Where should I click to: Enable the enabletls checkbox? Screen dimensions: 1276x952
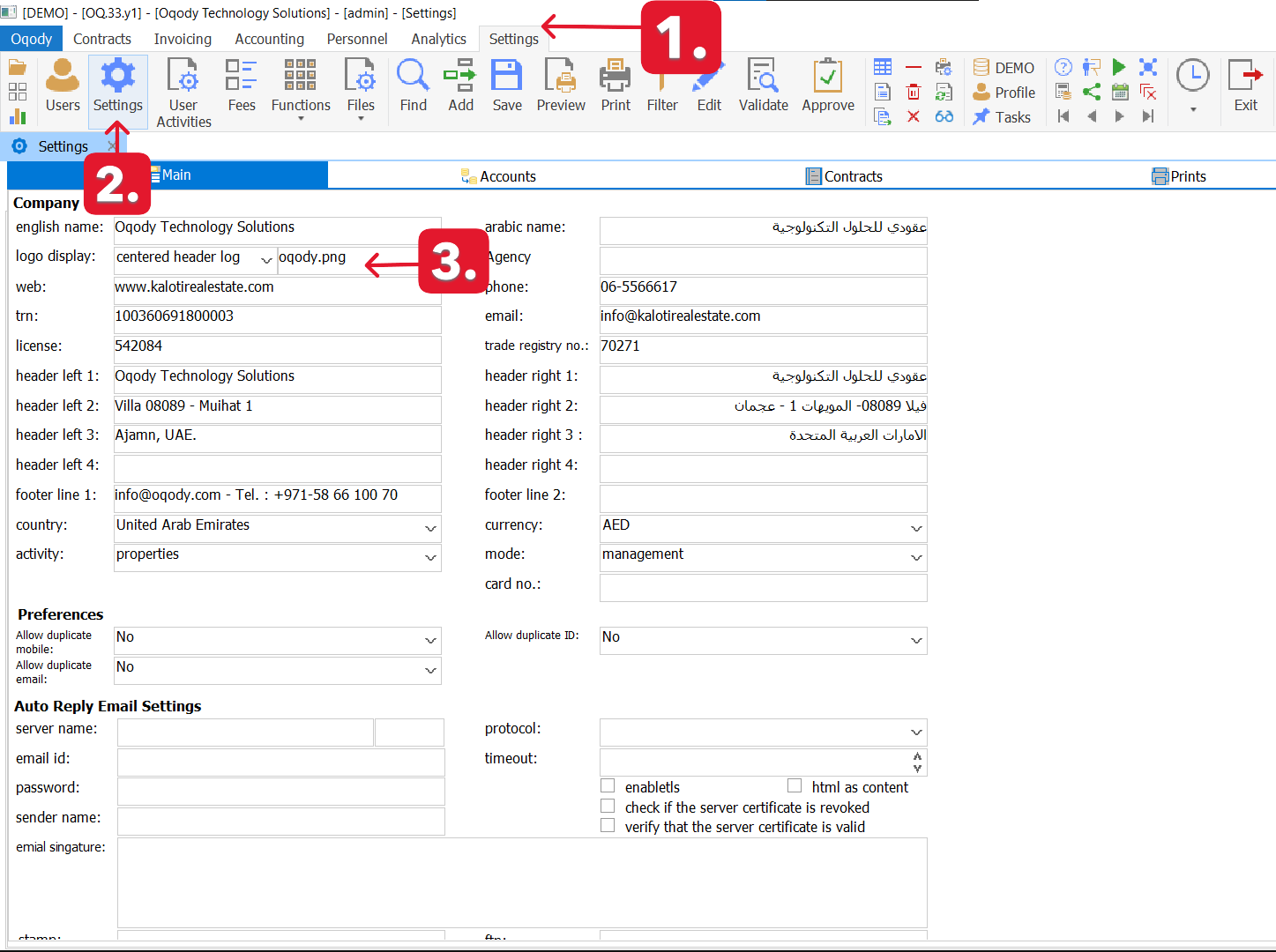point(608,785)
